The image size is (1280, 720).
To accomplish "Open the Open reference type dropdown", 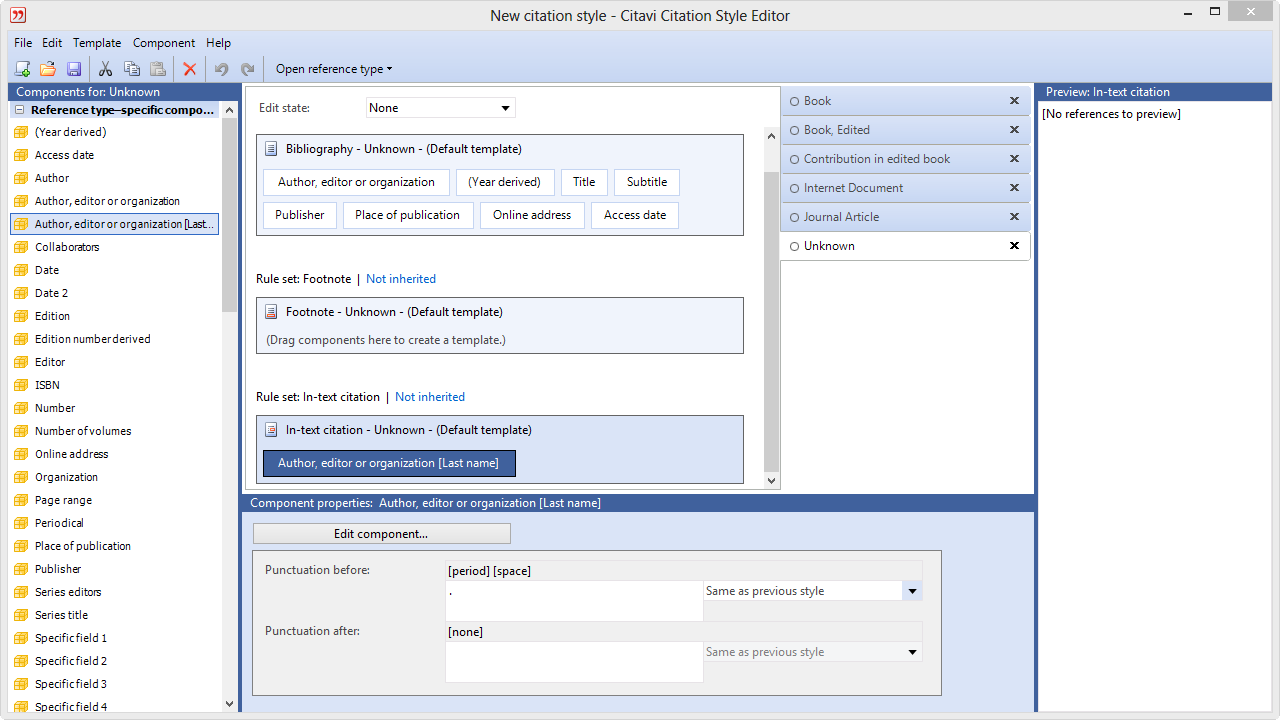I will pyautogui.click(x=334, y=69).
